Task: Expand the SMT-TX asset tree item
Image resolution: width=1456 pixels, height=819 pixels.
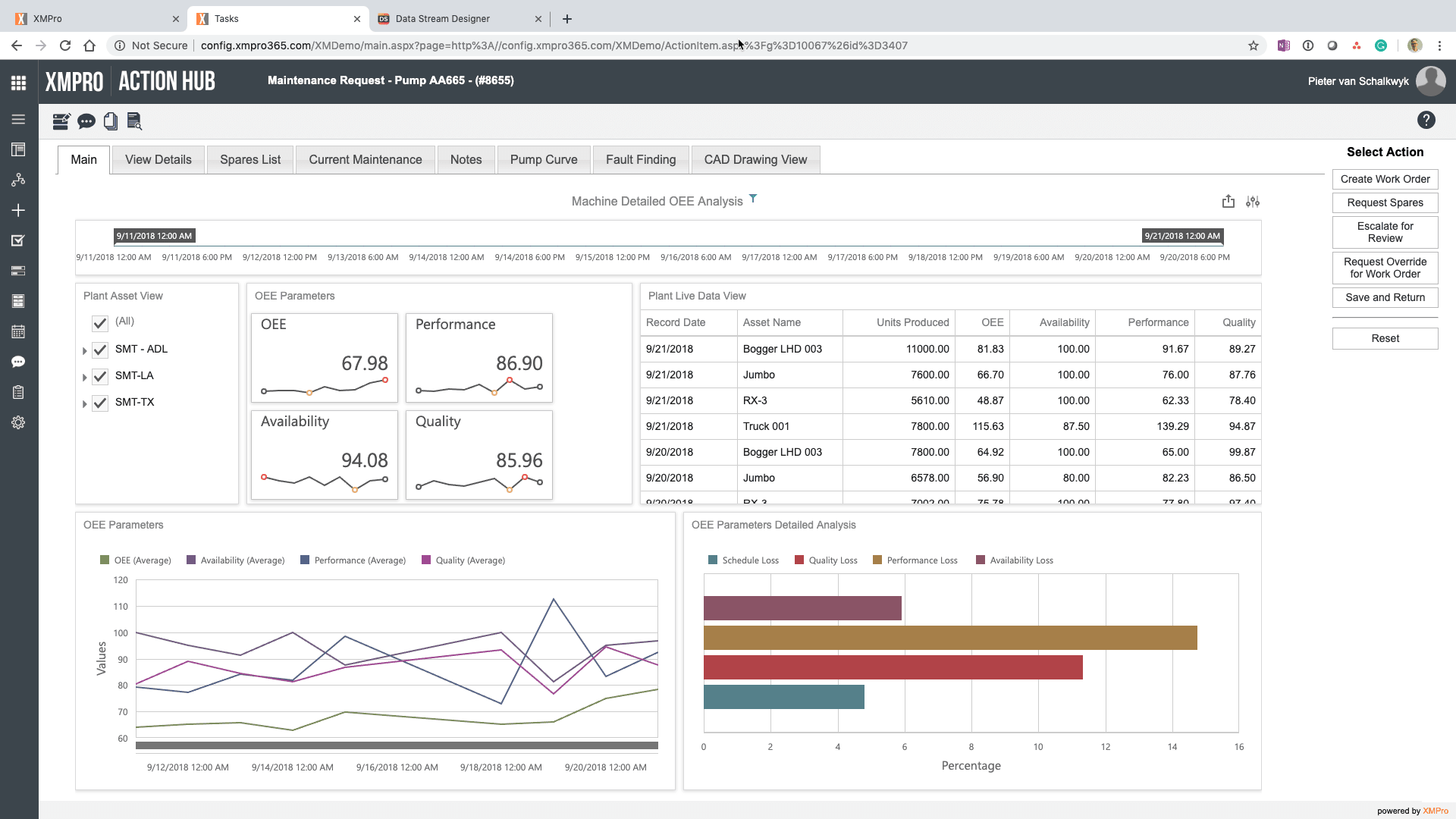Action: pyautogui.click(x=83, y=403)
